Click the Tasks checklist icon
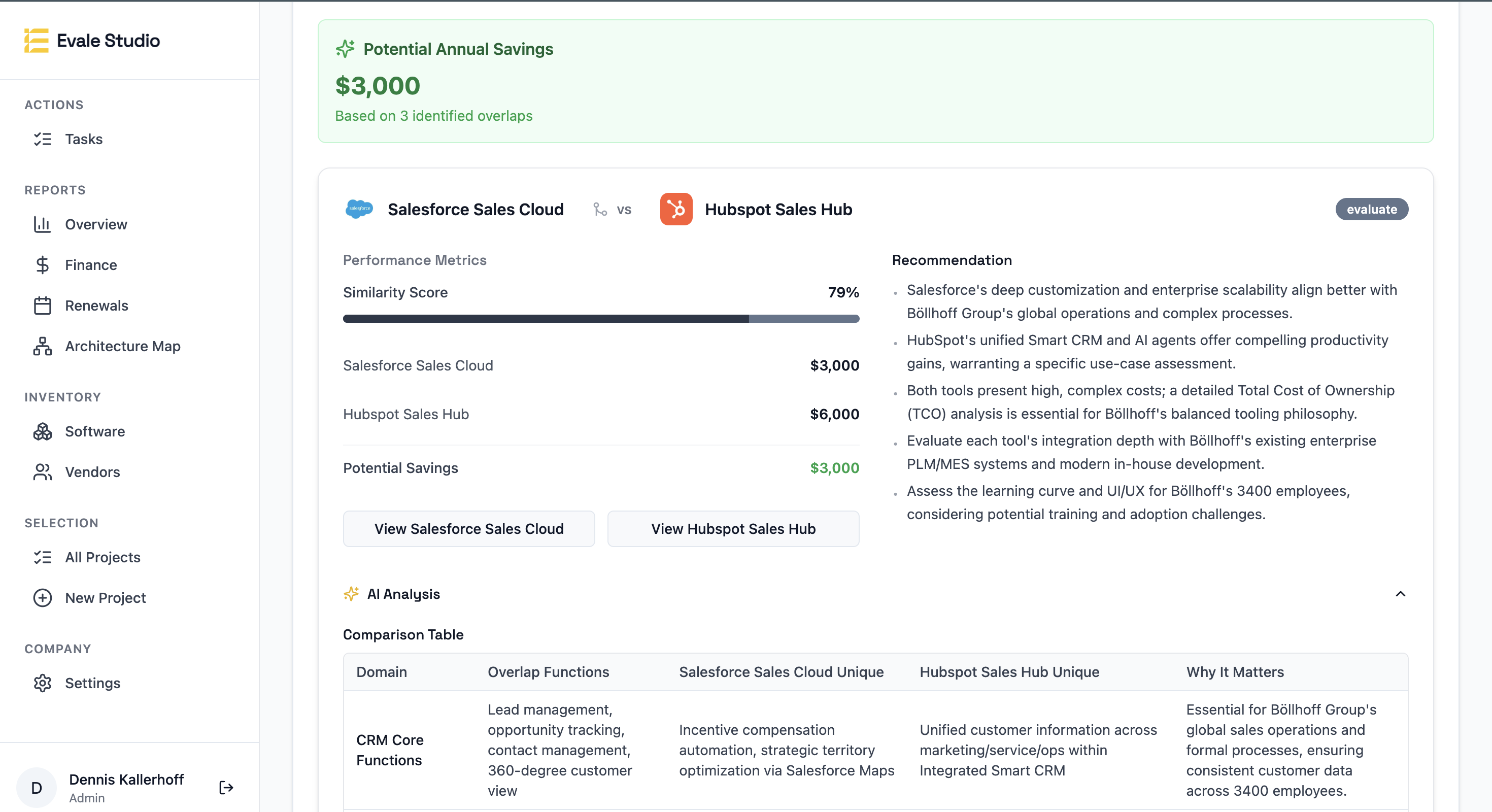Image resolution: width=1492 pixels, height=812 pixels. pyautogui.click(x=42, y=139)
